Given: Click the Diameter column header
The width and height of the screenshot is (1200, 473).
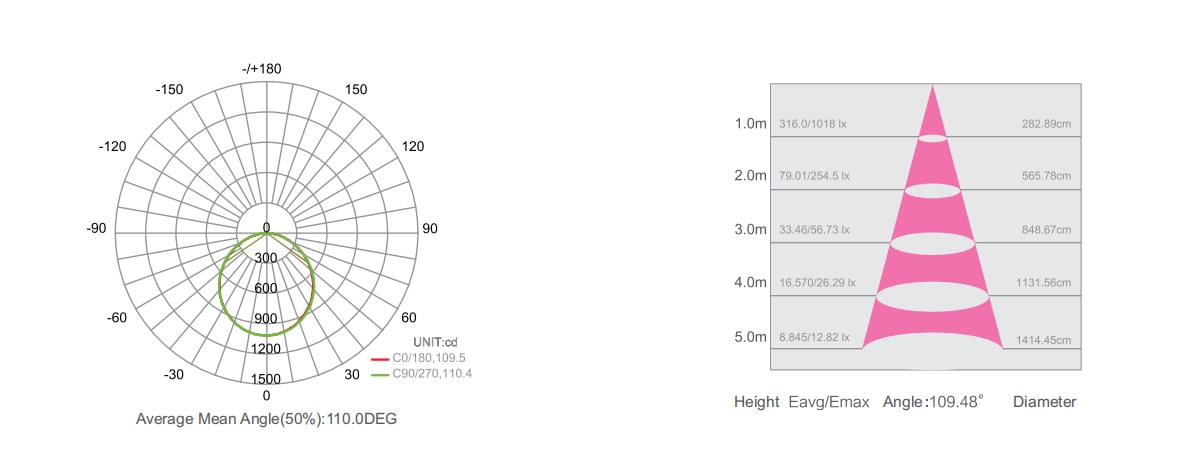Looking at the screenshot, I should 1045,402.
